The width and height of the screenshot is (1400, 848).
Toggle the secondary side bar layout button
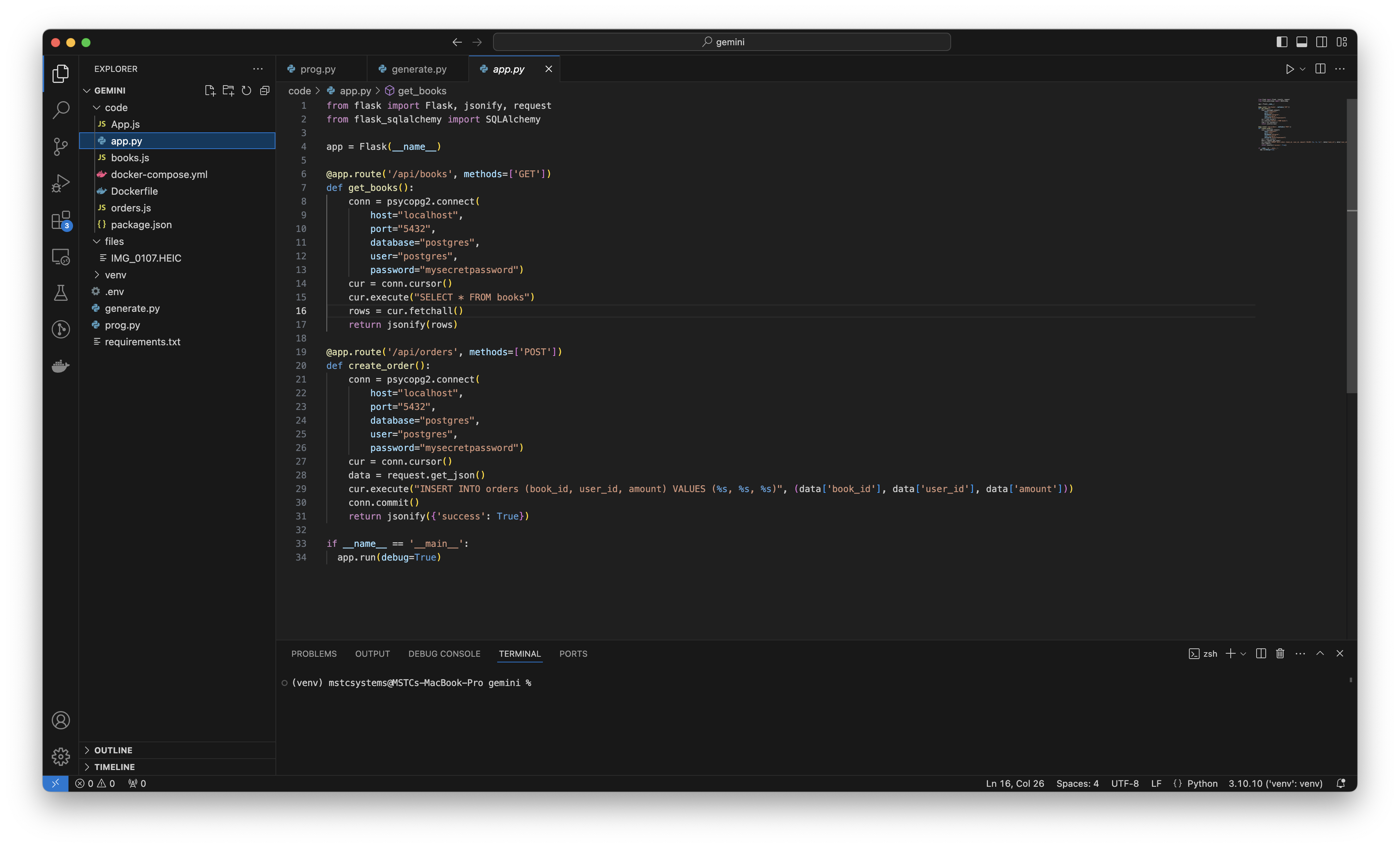[1322, 42]
